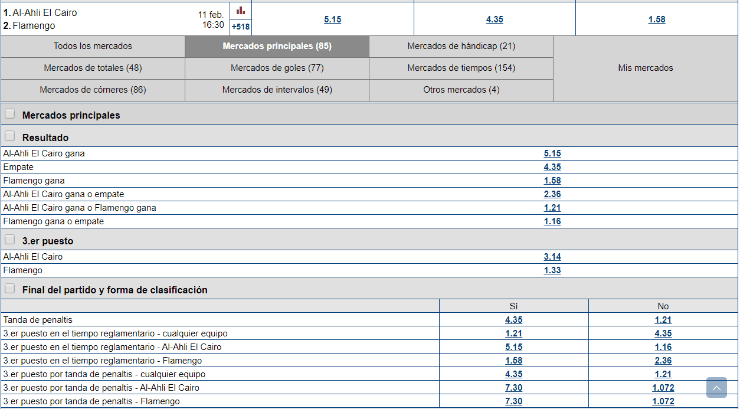This screenshot has width=740, height=409.
Task: Pick the Empate odds 4.35 in Resultado
Action: (x=552, y=167)
